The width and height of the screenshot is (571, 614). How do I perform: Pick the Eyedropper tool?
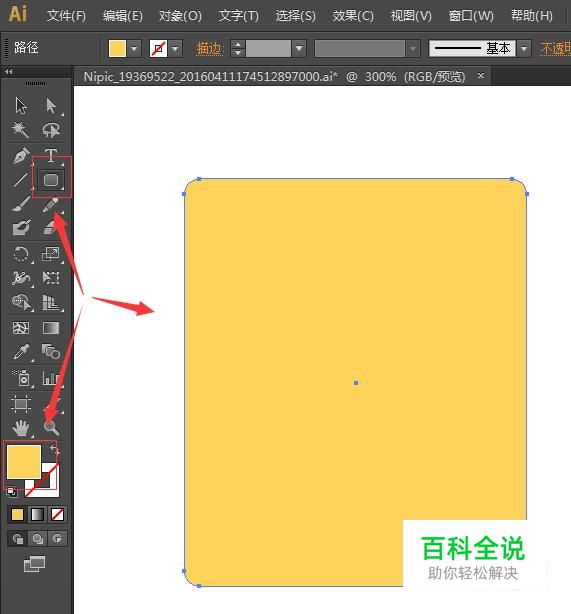pyautogui.click(x=21, y=352)
